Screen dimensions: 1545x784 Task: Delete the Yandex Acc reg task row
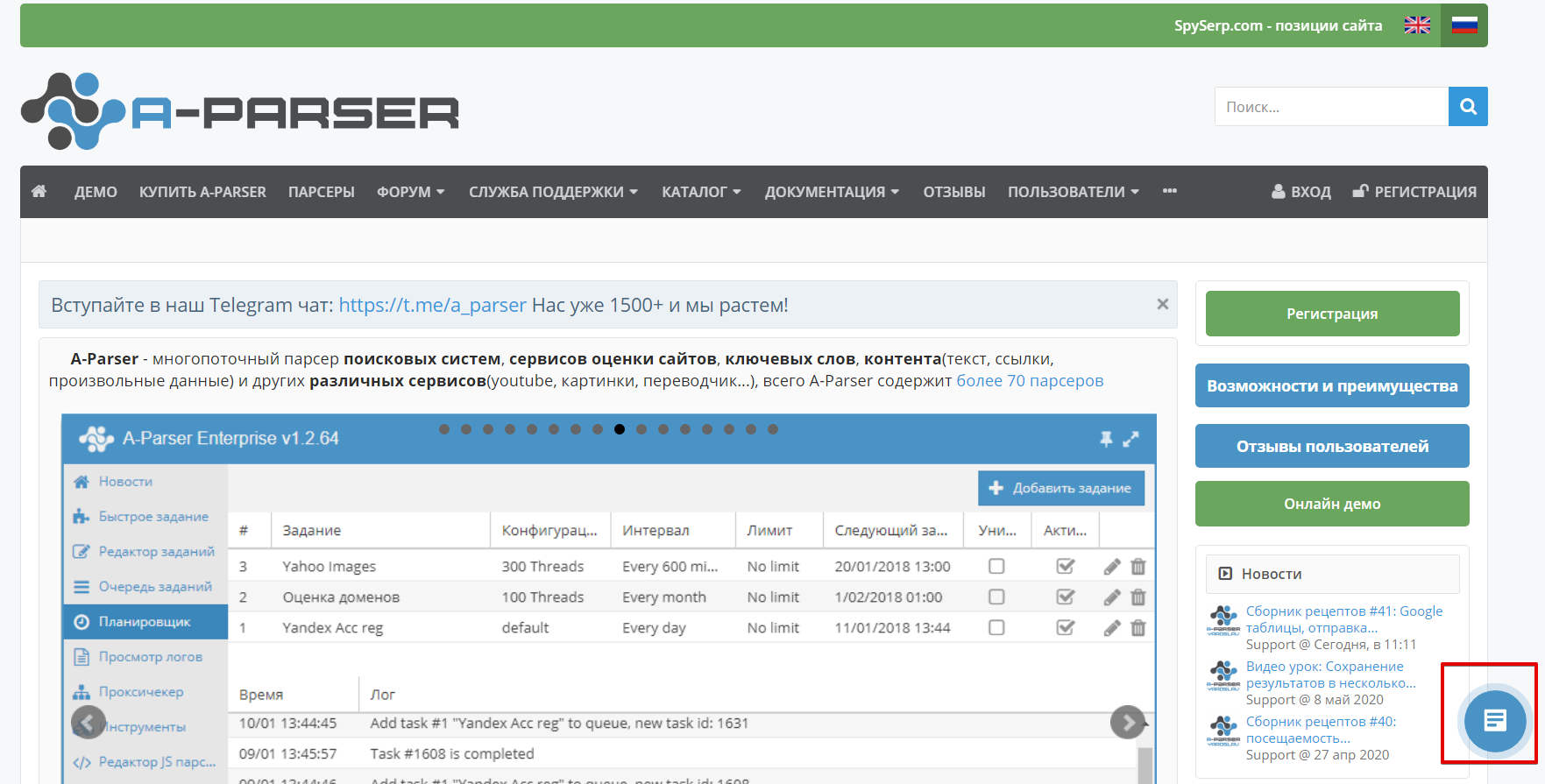pos(1138,628)
